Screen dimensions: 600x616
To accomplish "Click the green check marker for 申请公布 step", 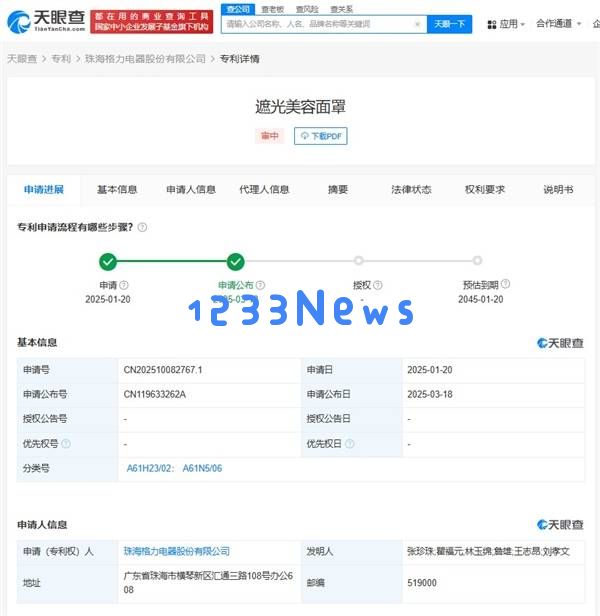I will point(236,262).
